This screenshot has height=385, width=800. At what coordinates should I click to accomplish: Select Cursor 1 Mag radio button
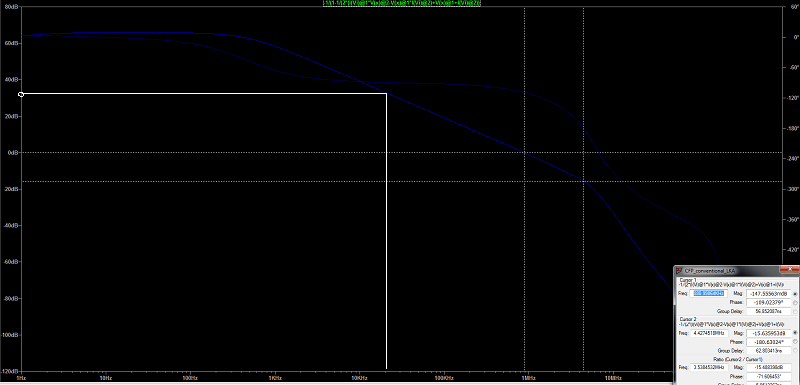[x=795, y=294]
